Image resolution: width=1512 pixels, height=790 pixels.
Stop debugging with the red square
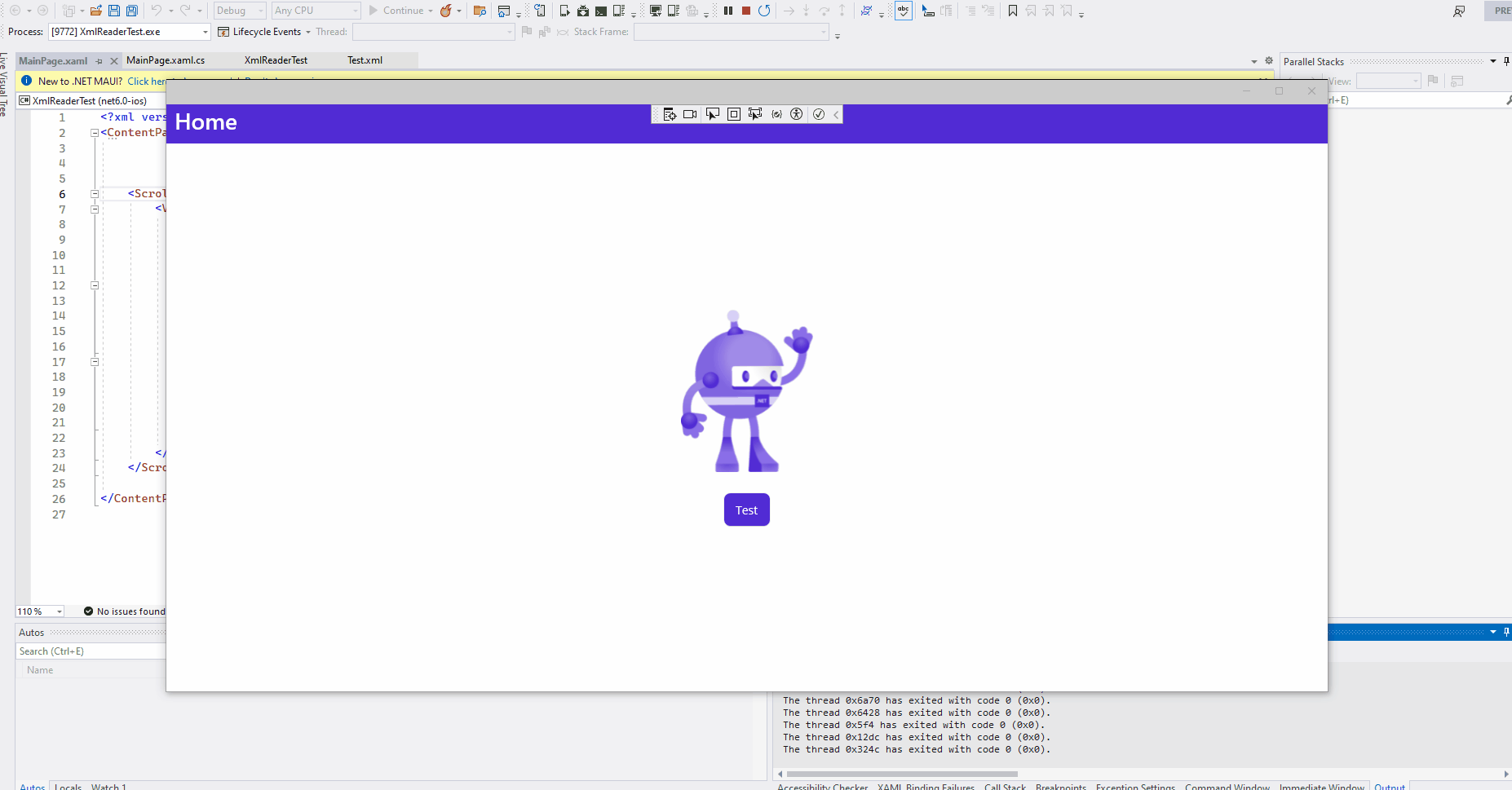coord(746,11)
